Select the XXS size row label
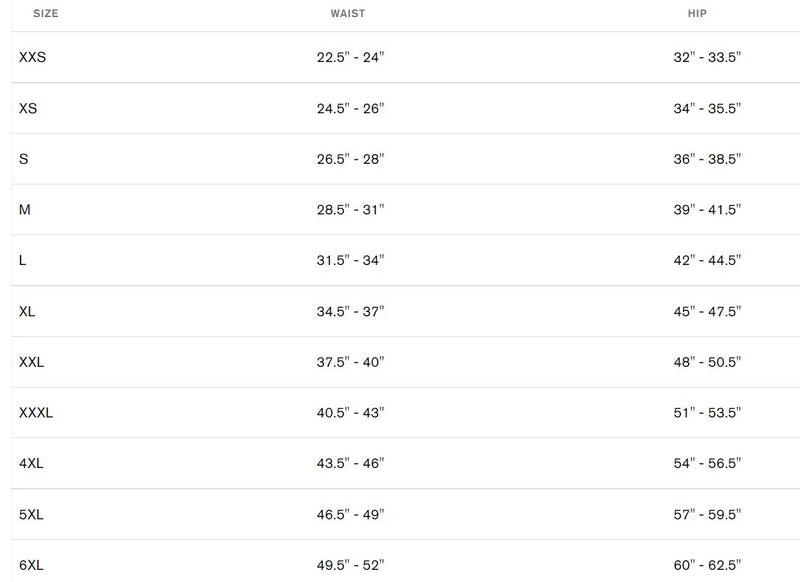Viewport: 800px width, 582px height. 33,57
